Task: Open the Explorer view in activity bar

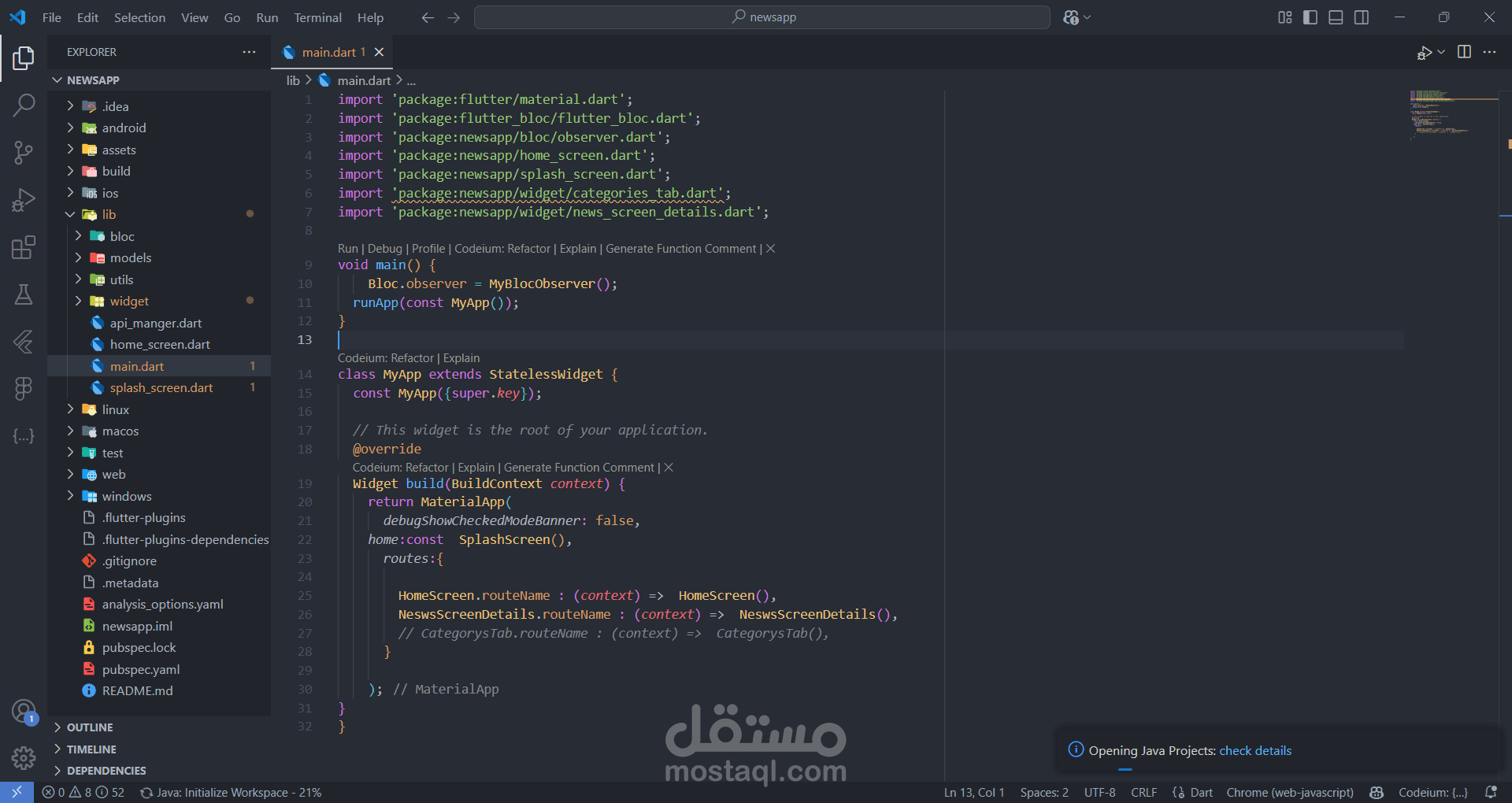Action: coord(24,57)
